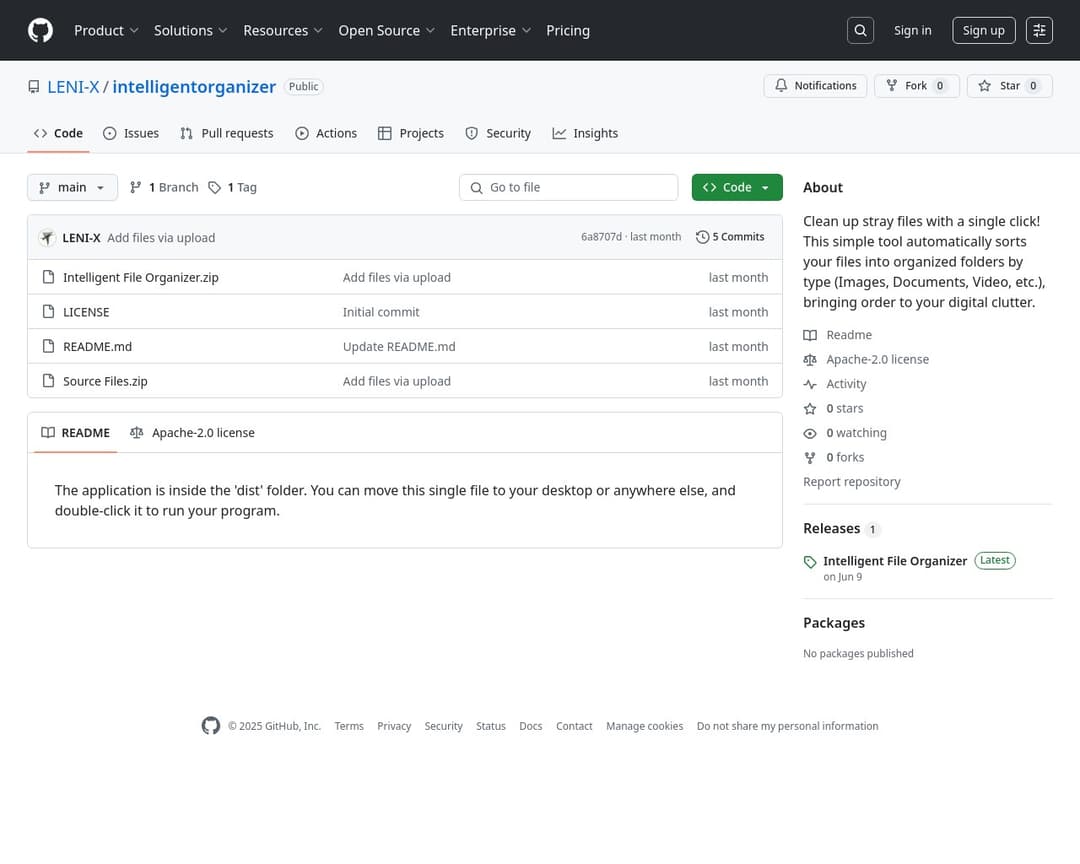Open the README.md file name

pos(97,346)
